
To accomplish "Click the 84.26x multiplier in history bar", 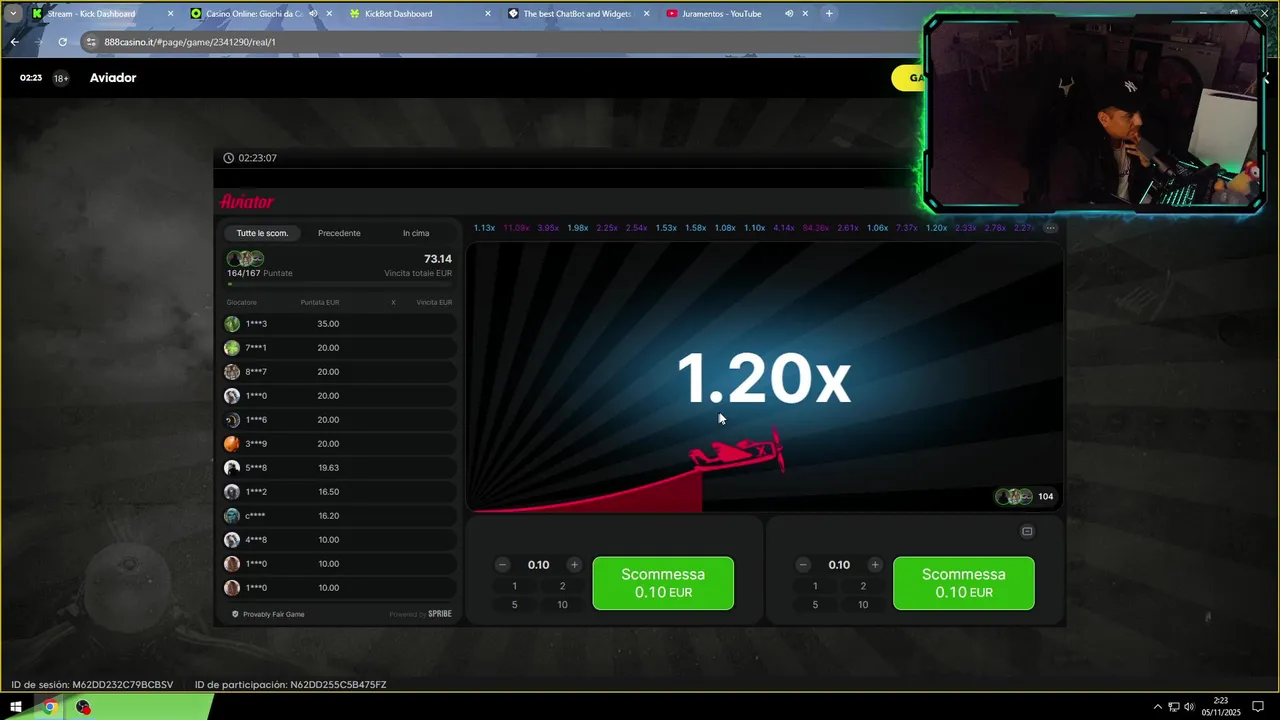I will tap(815, 228).
